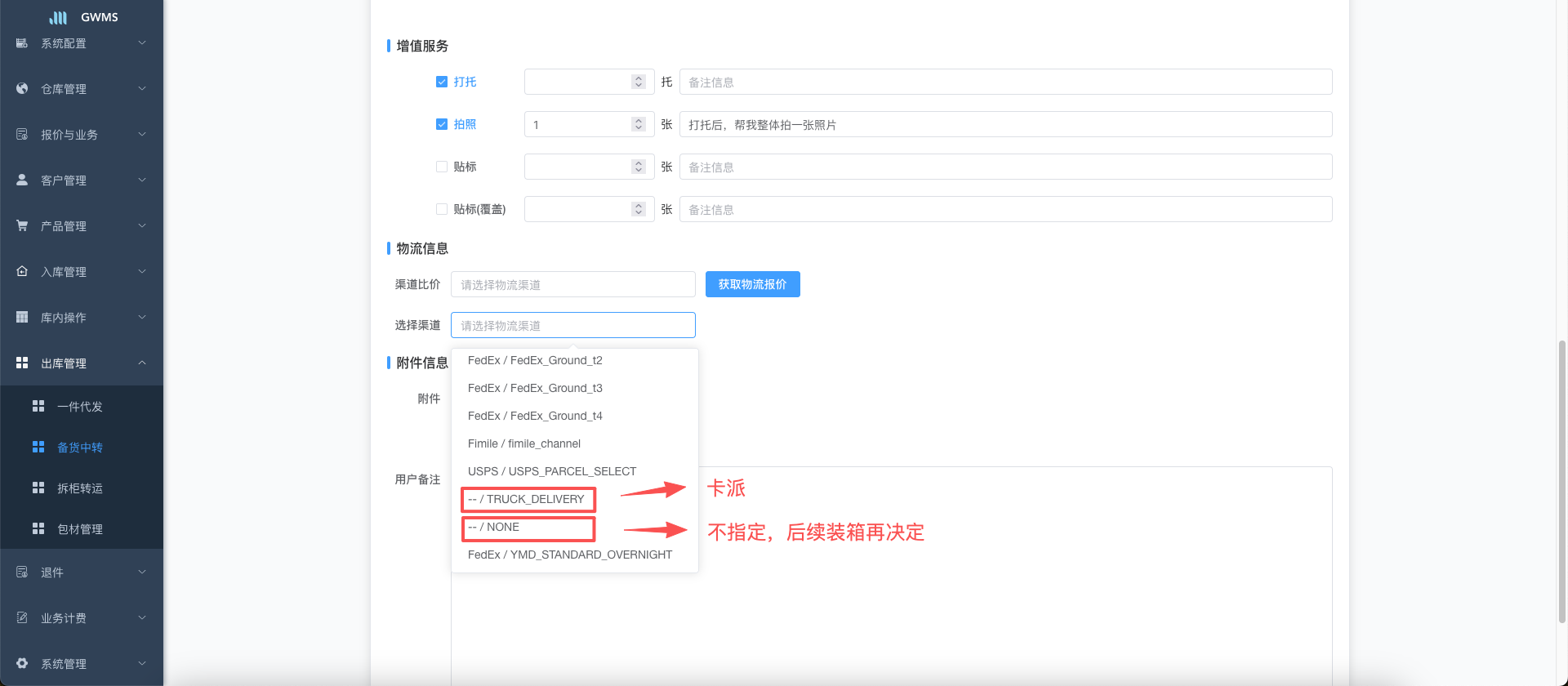The height and width of the screenshot is (686, 1568).
Task: Click the 客户管理 person icon
Action: pyautogui.click(x=22, y=180)
